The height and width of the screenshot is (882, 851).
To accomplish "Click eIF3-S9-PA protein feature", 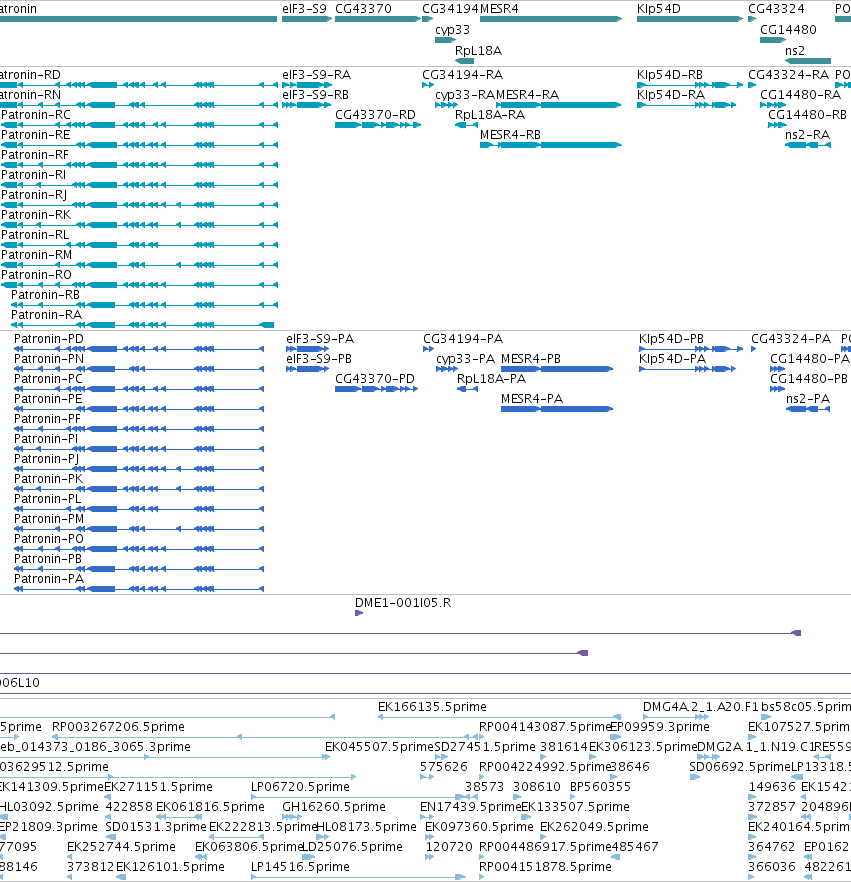I will click(308, 349).
